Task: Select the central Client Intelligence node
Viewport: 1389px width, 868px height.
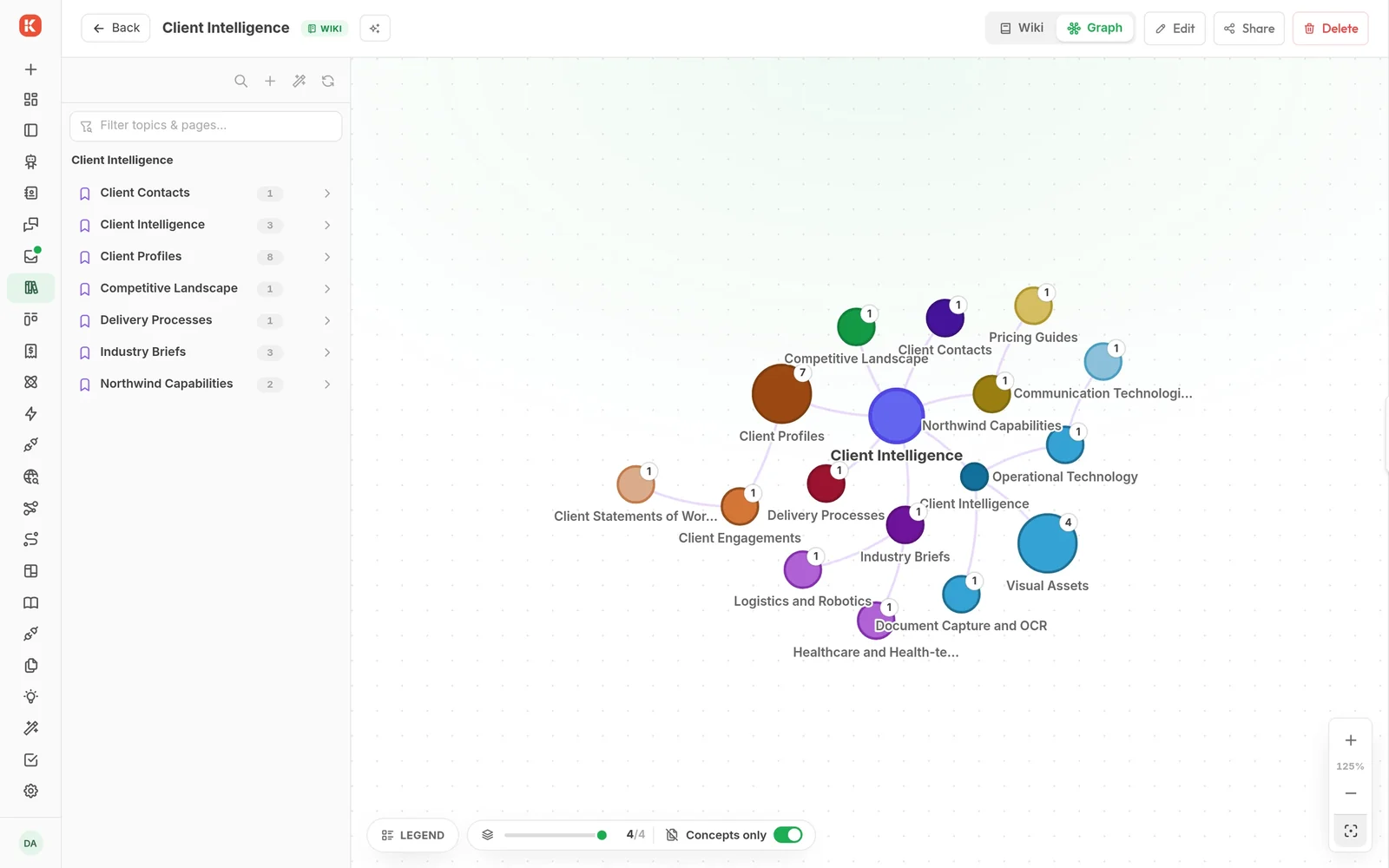Action: (896, 416)
